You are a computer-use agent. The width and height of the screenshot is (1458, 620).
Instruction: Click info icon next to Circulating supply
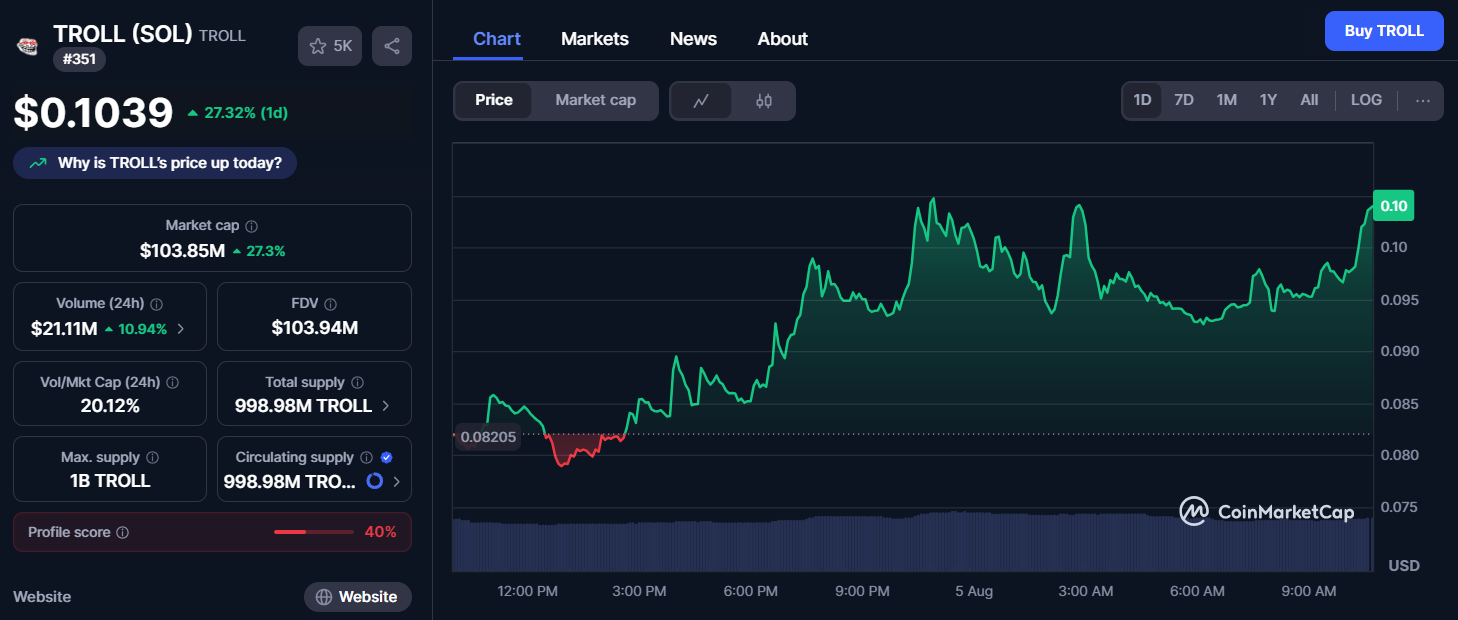click(367, 458)
